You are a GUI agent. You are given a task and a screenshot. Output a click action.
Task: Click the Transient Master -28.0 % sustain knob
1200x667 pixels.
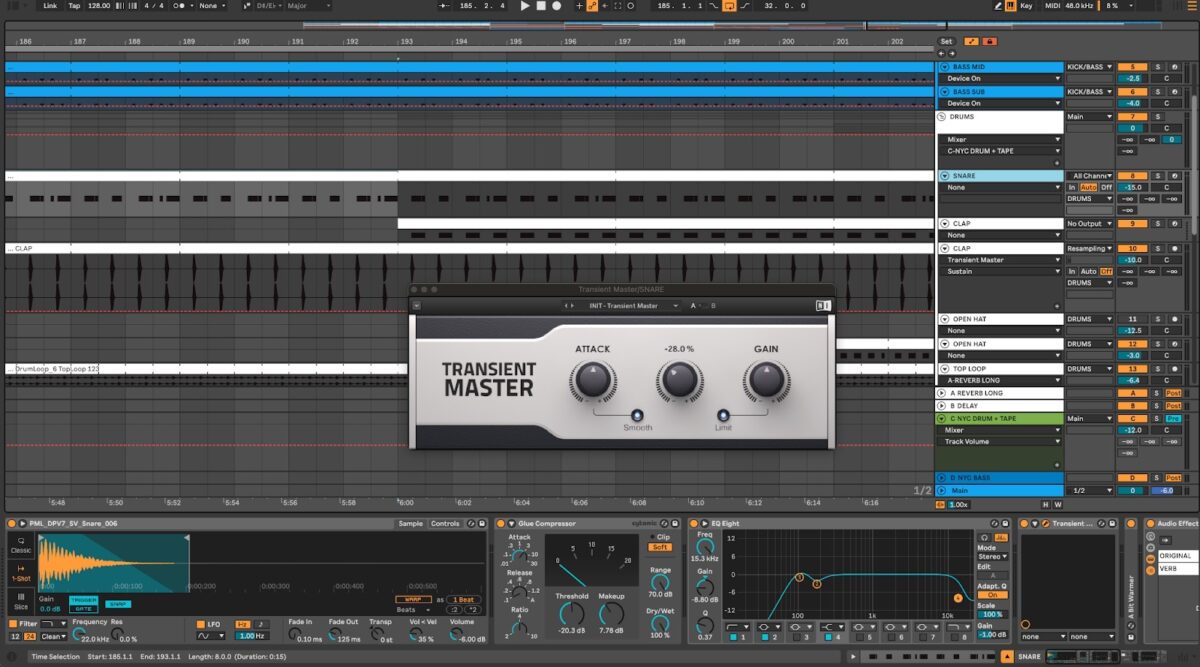pos(679,381)
